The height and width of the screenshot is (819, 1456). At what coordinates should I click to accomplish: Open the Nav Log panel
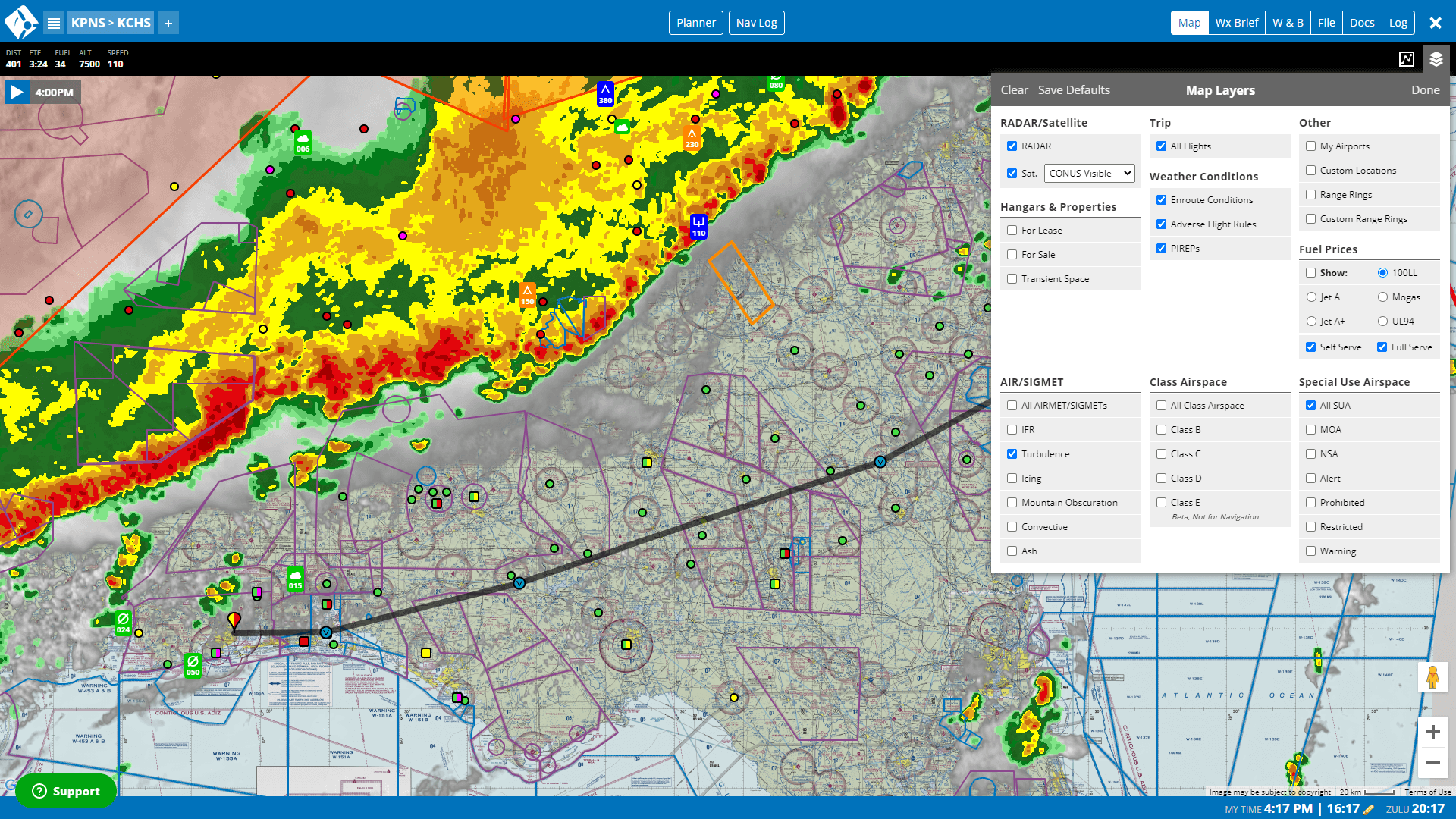[757, 22]
